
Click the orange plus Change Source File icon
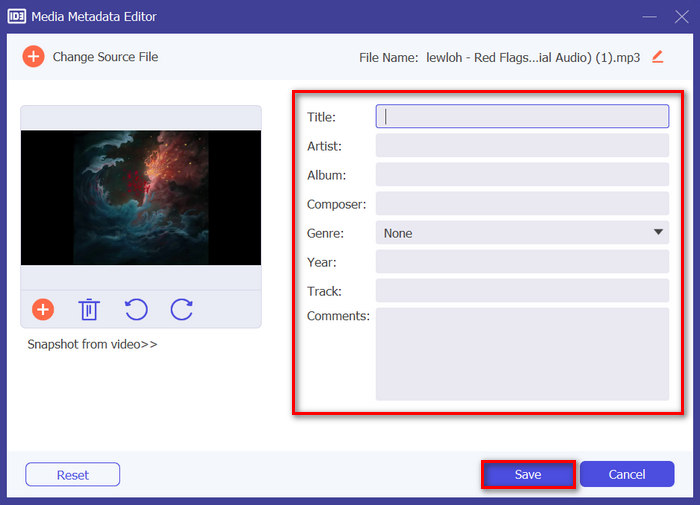(x=33, y=57)
